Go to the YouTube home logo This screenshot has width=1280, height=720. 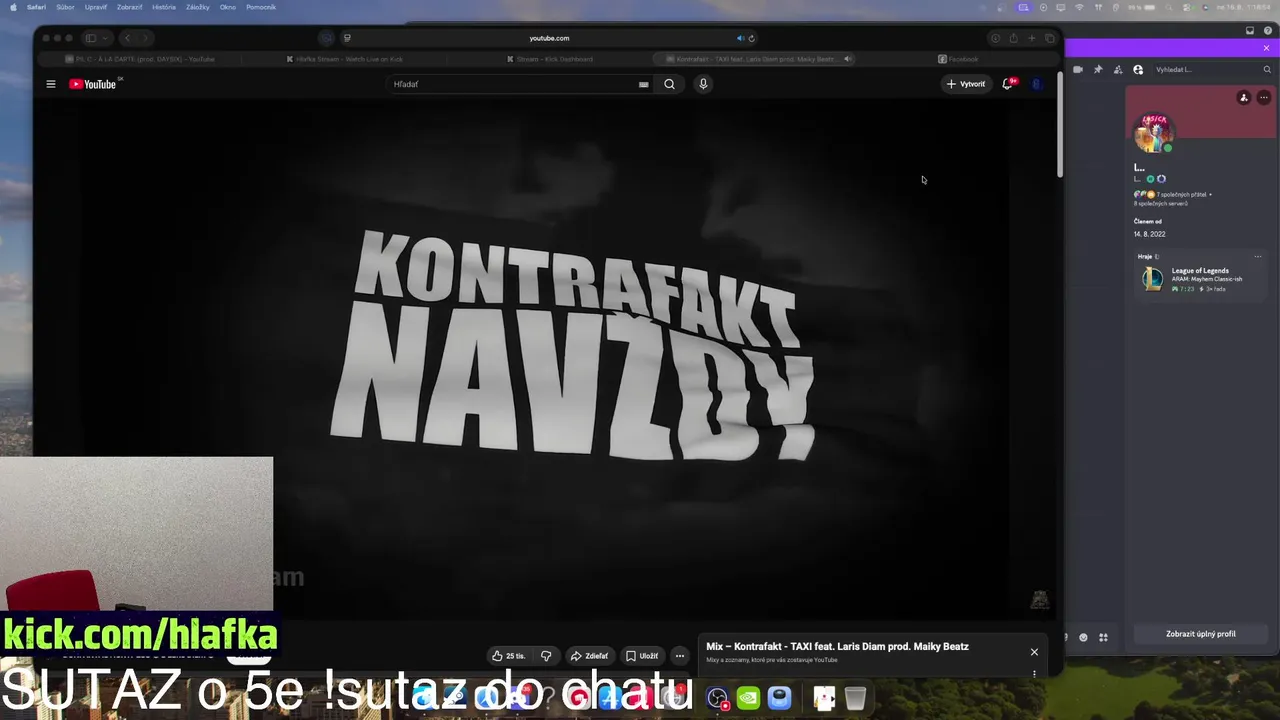click(x=93, y=84)
